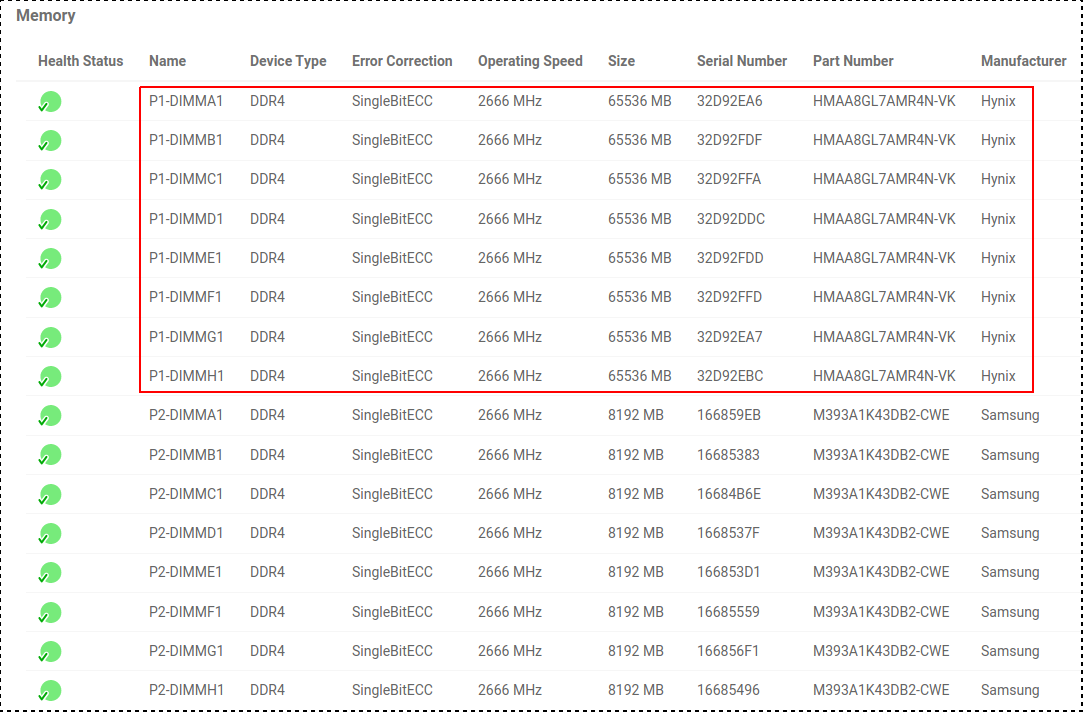Click the health status icon for P1-DIMMA1
1083x712 pixels.
point(50,102)
